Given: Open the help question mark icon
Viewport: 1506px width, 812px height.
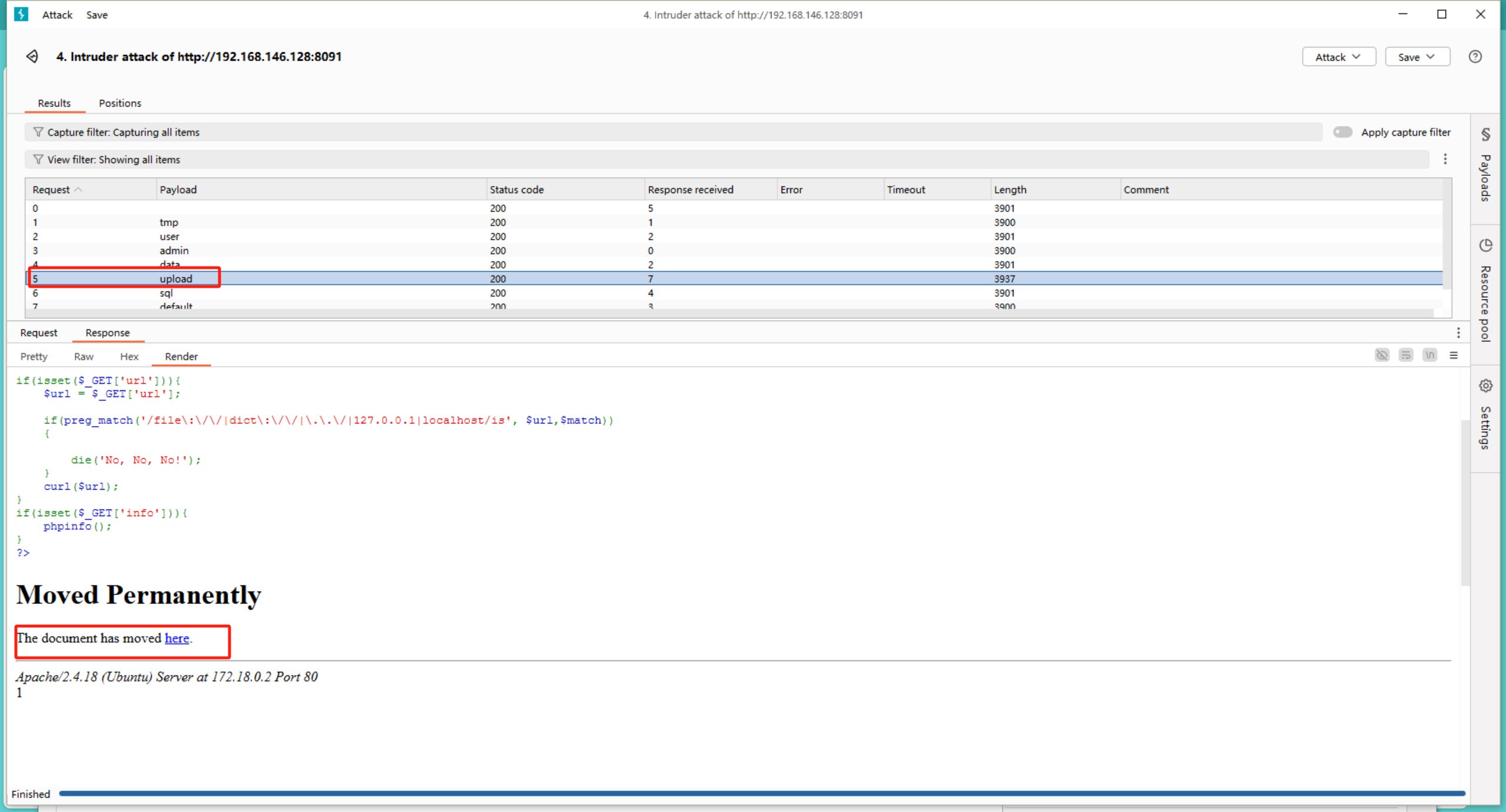Looking at the screenshot, I should (x=1475, y=56).
